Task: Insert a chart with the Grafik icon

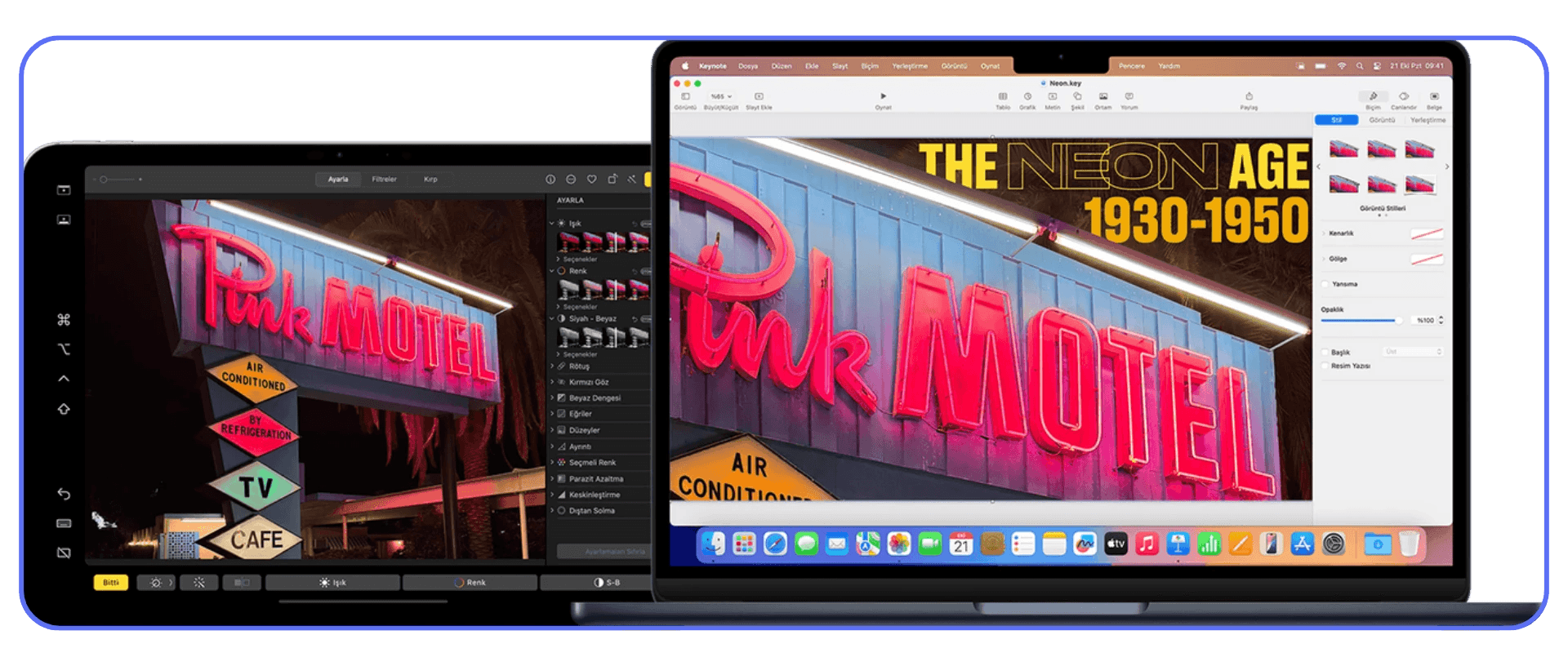Action: coord(1027,96)
